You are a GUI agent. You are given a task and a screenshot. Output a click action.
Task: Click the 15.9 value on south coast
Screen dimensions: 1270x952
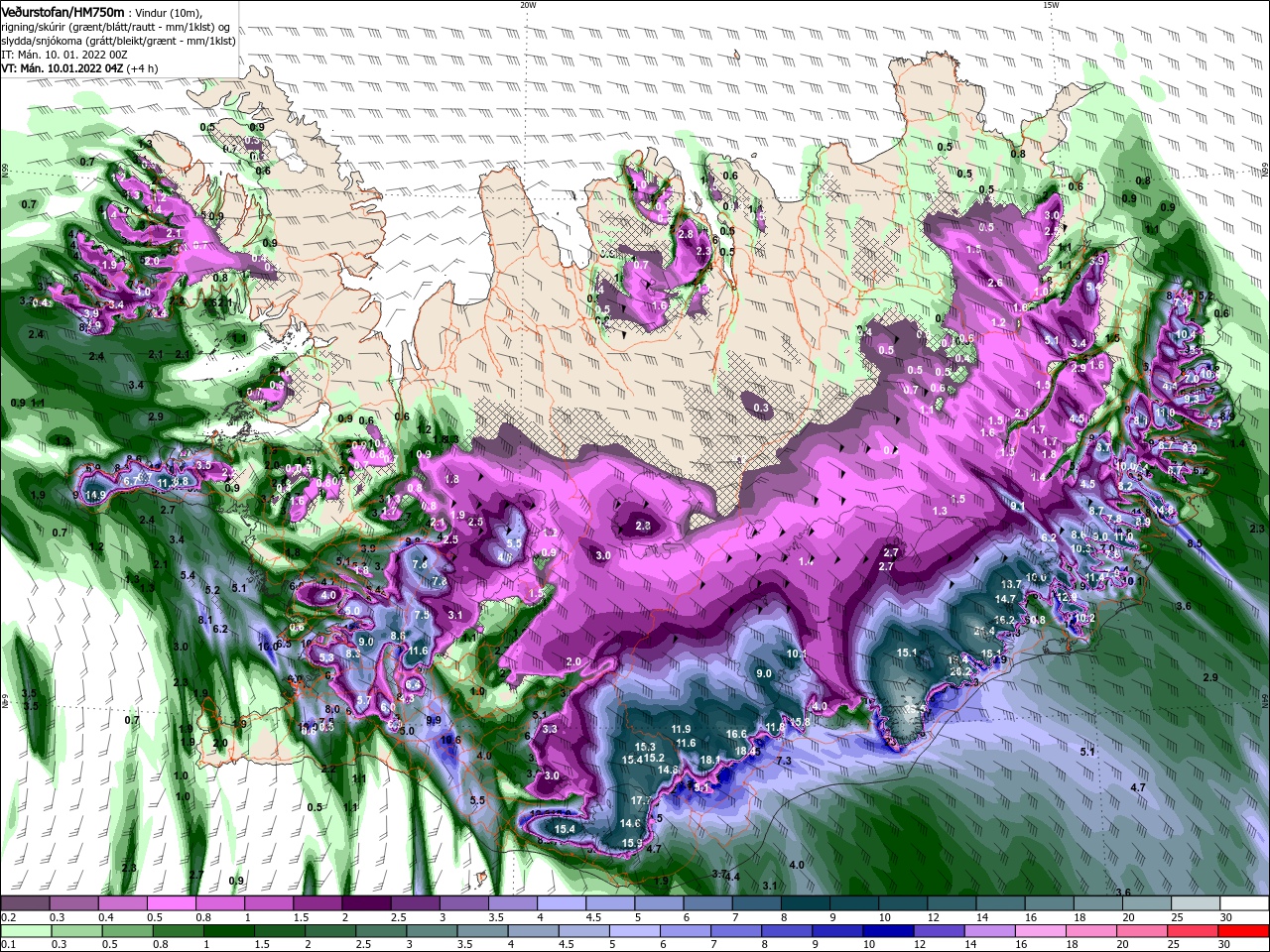pyautogui.click(x=631, y=843)
